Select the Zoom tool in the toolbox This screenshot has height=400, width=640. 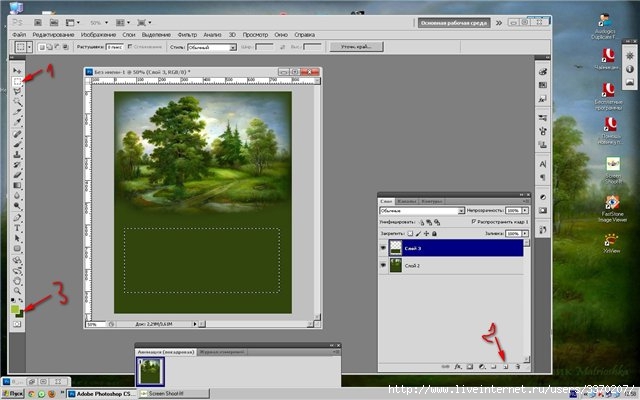point(17,291)
